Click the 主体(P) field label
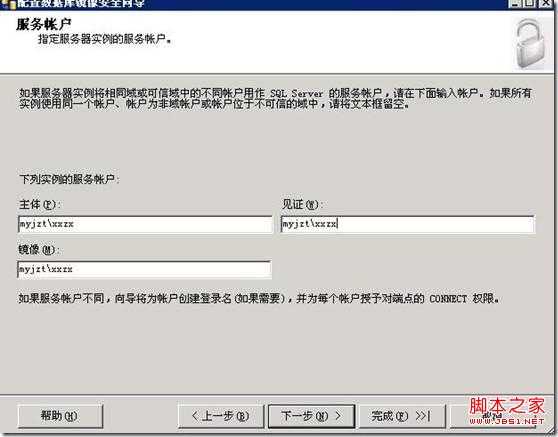Image resolution: width=558 pixels, height=437 pixels. (x=39, y=205)
